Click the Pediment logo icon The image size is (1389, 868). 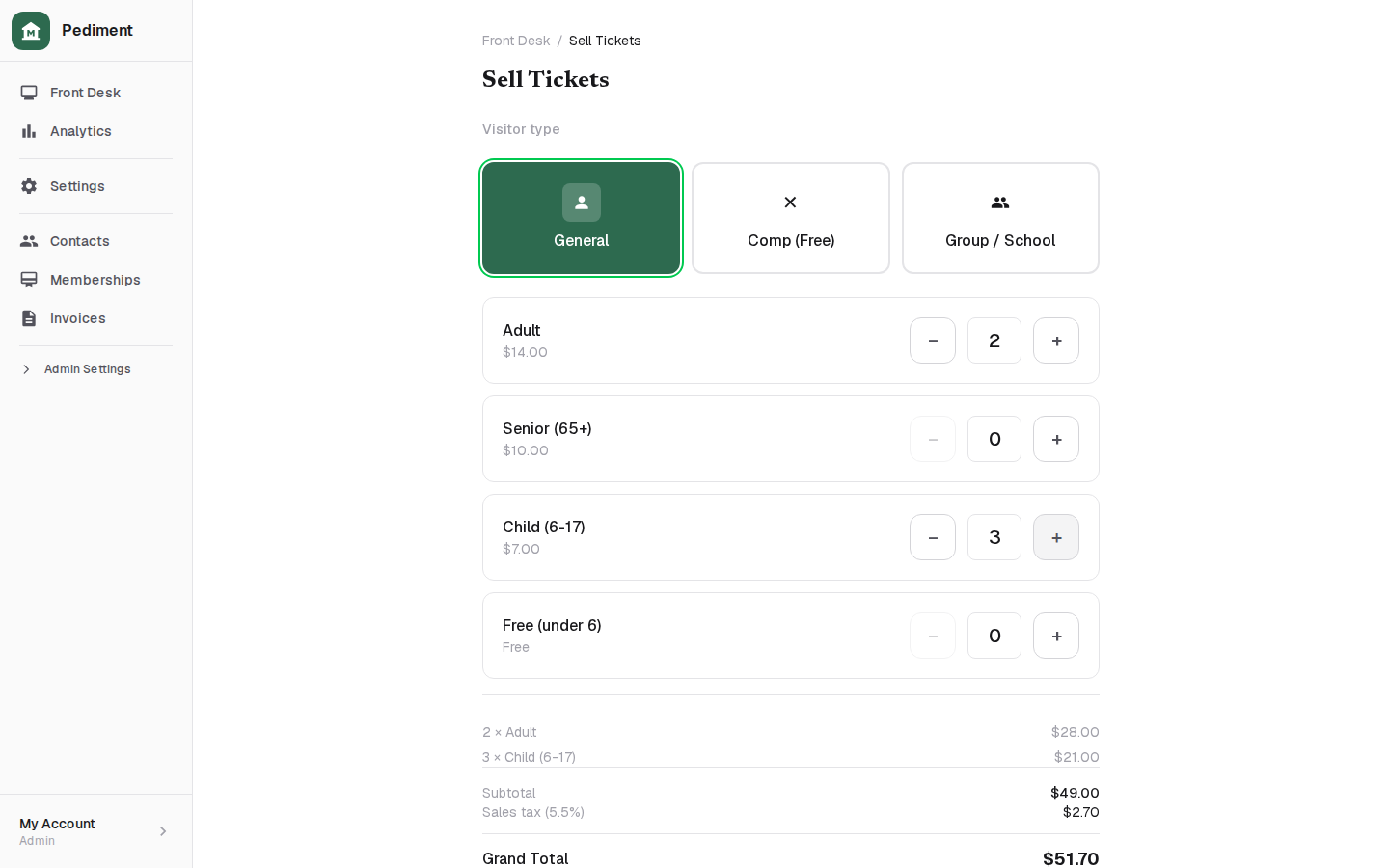31,31
